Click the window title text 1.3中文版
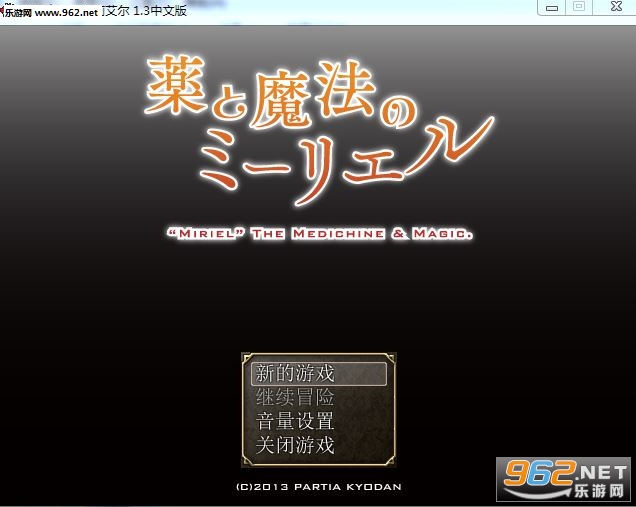This screenshot has height=507, width=636. (x=160, y=11)
